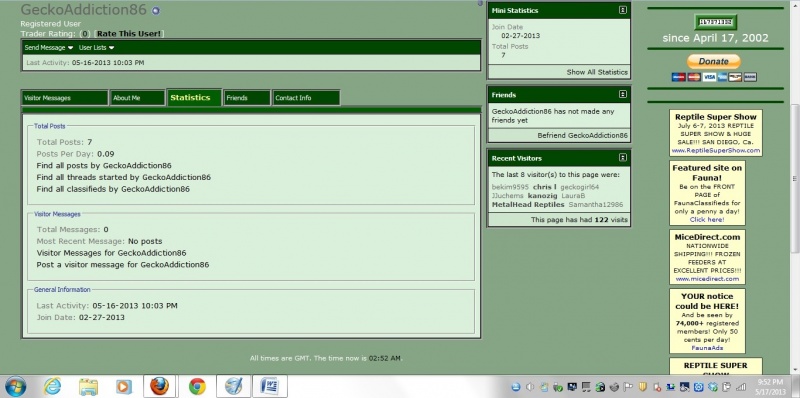
Task: Open www.micedirect.com ad link
Action: [x=707, y=279]
